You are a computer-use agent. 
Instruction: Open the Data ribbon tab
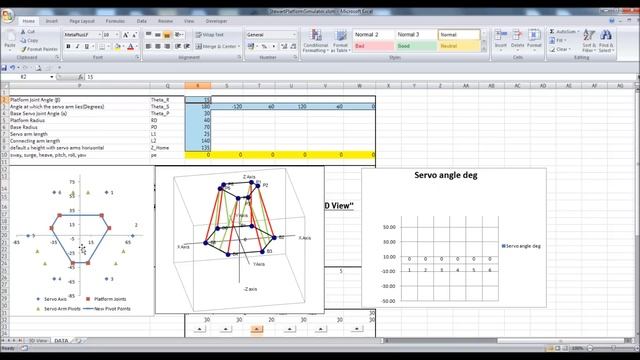point(142,21)
